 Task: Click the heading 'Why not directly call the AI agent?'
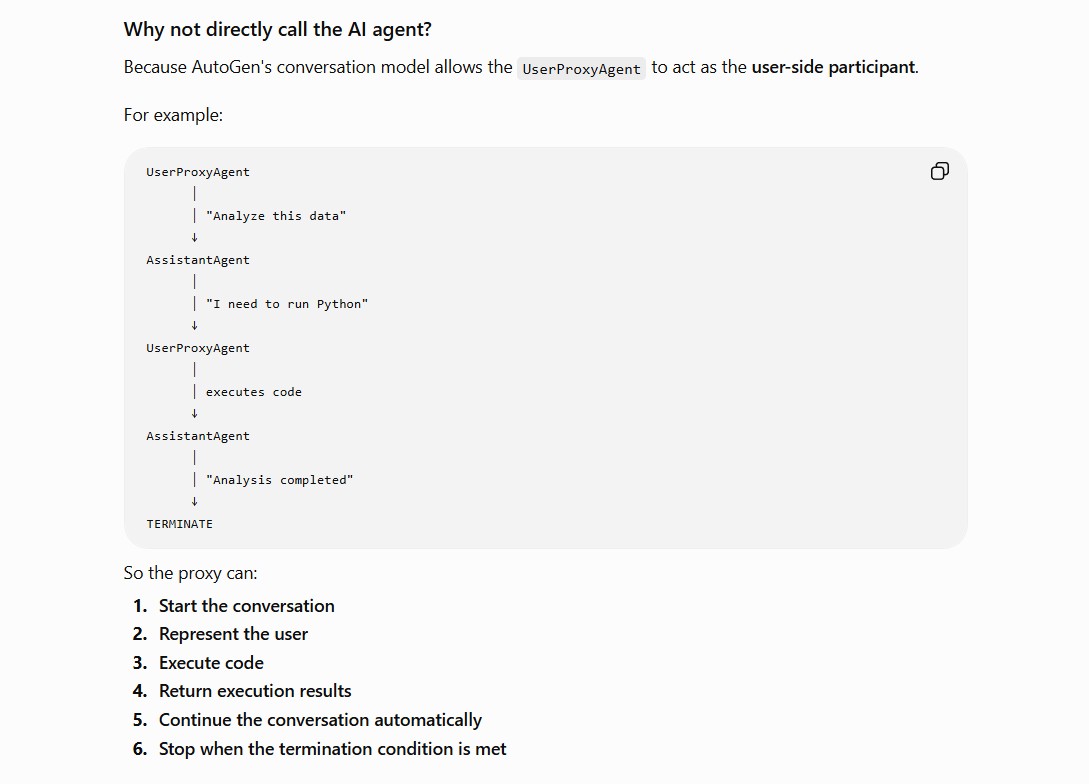(278, 29)
